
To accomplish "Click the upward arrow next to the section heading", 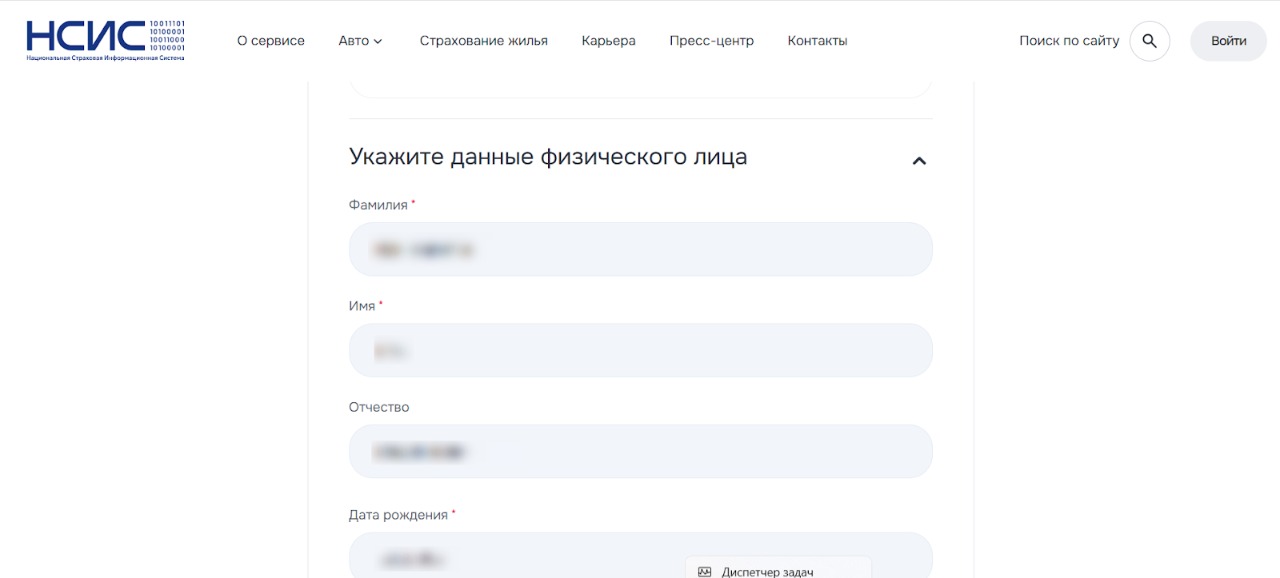I will [x=918, y=160].
